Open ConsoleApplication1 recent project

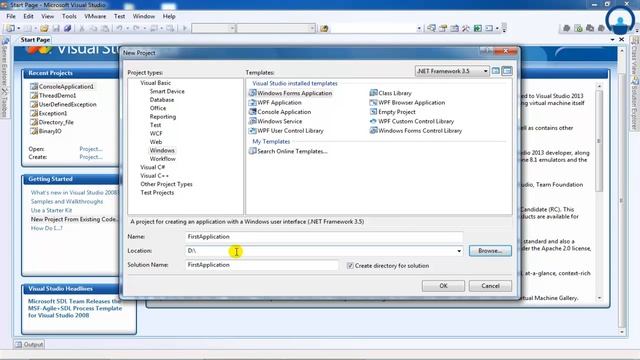point(62,87)
